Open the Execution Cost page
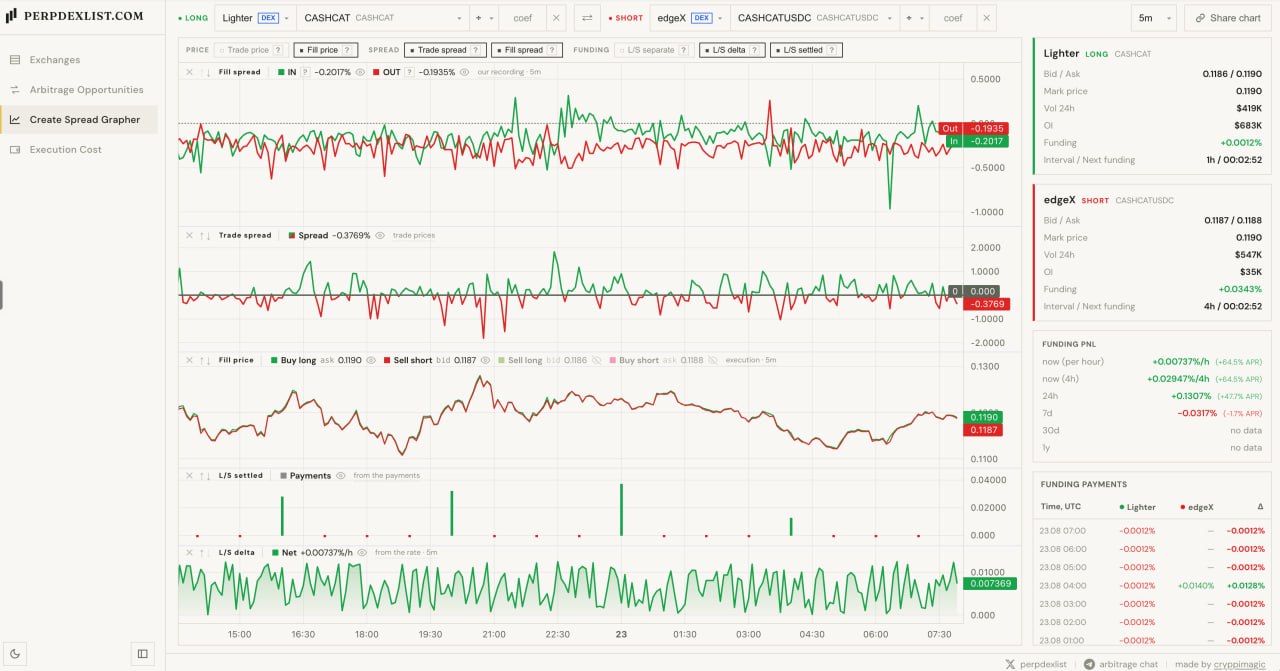Screen dimensions: 1280x671 (x=66, y=149)
